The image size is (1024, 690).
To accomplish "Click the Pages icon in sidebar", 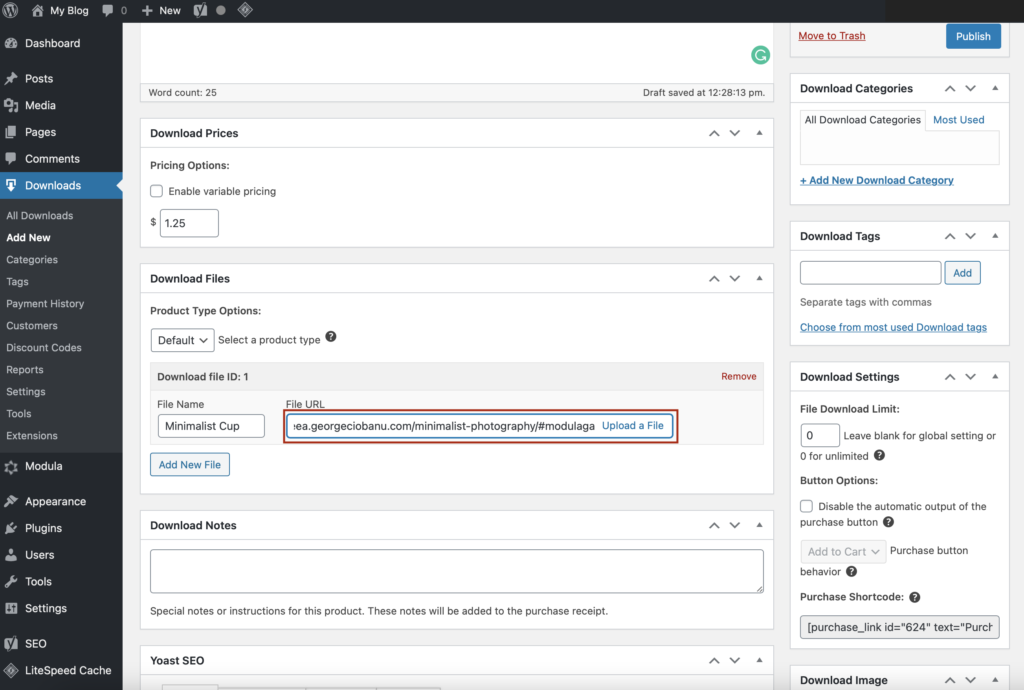I will [x=11, y=133].
